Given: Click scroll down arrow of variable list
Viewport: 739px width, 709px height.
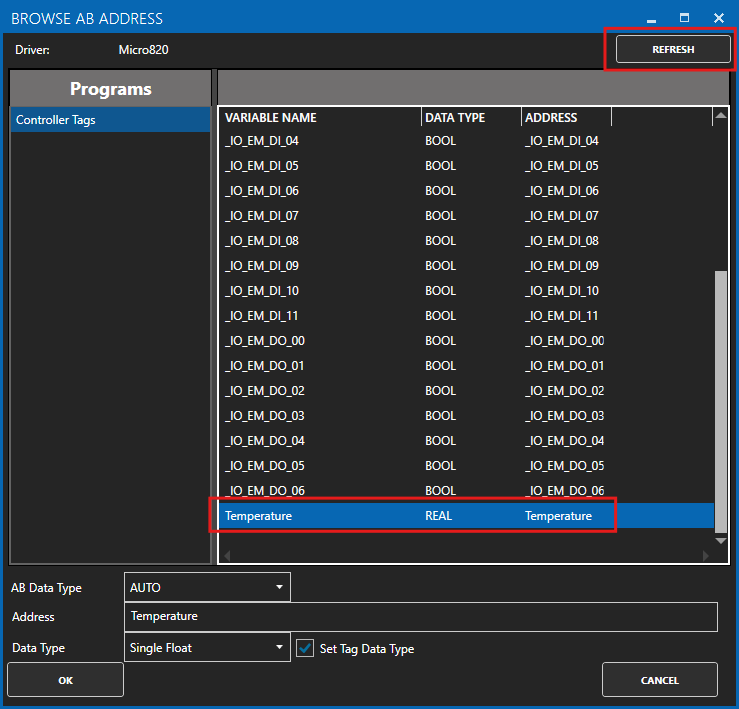Looking at the screenshot, I should point(721,541).
